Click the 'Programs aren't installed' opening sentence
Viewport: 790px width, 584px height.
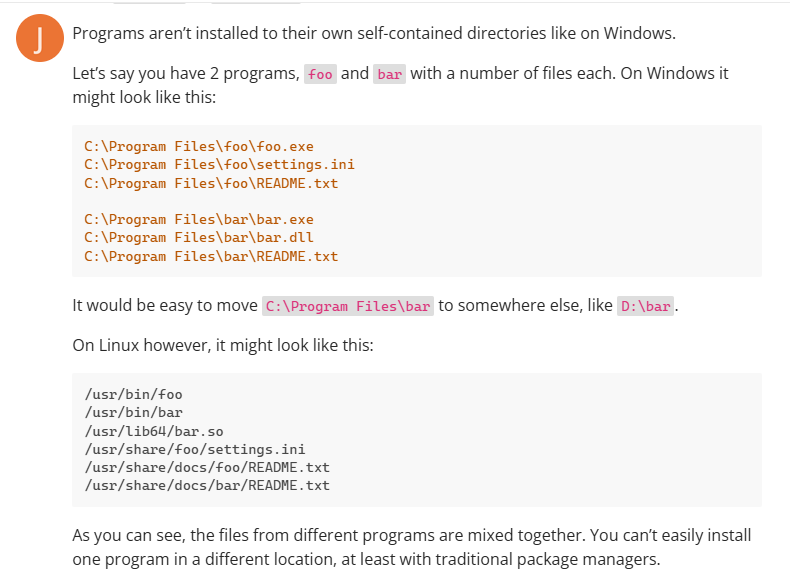click(374, 32)
